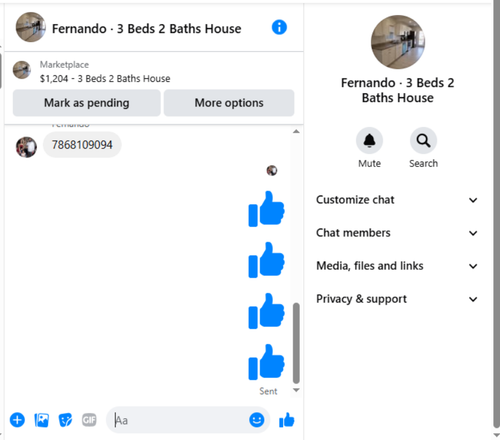Open more actions with the plus icon
The image size is (500, 440).
tap(17, 420)
